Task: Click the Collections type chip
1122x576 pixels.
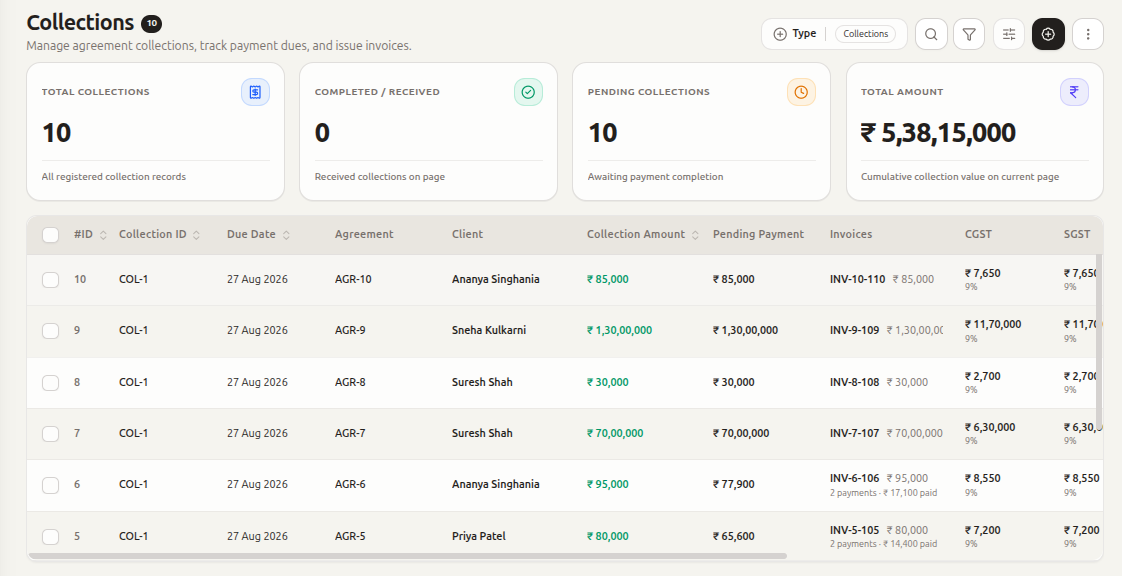Action: tap(865, 34)
